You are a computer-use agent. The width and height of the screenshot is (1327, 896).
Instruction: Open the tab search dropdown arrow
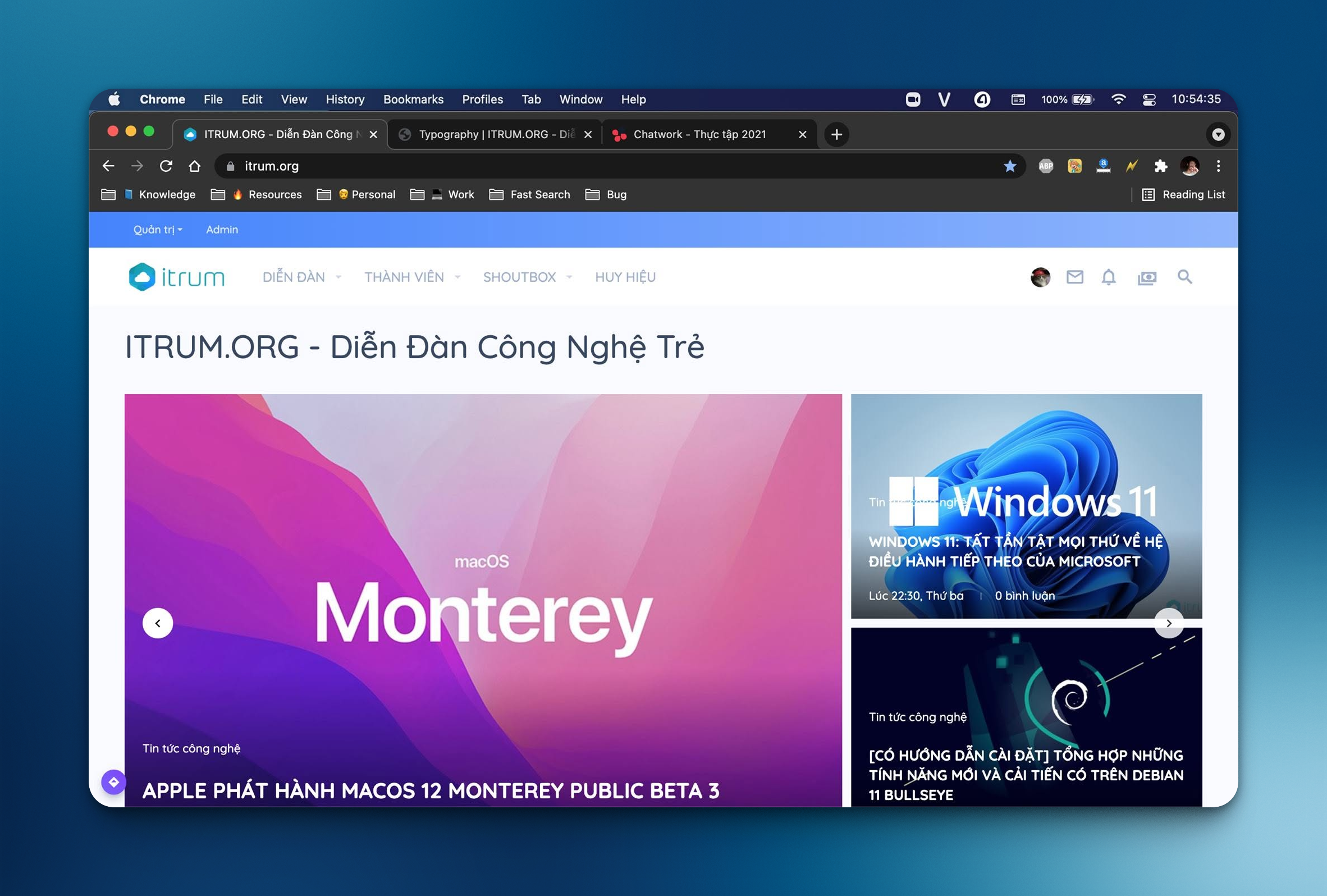coord(1218,135)
